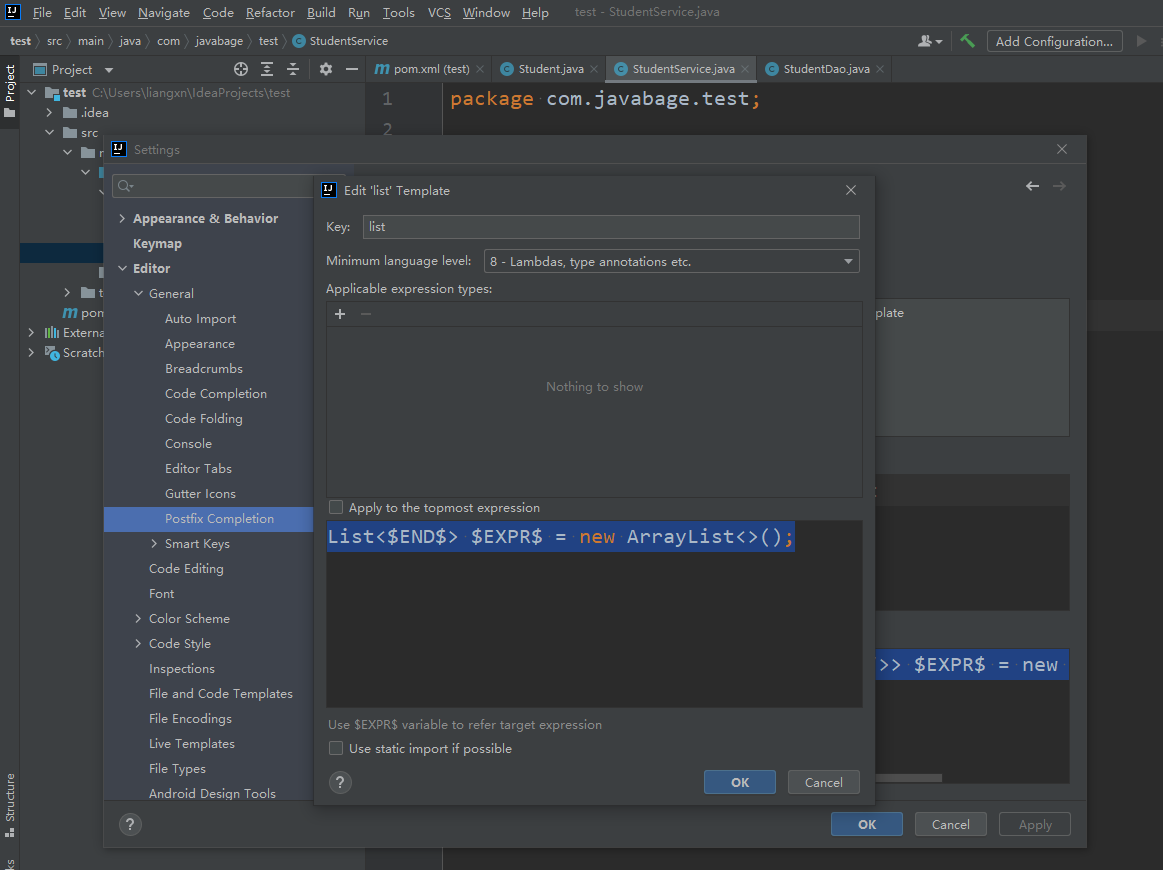Close the Settings dialog window
Viewport: 1163px width, 870px height.
coord(1062,149)
